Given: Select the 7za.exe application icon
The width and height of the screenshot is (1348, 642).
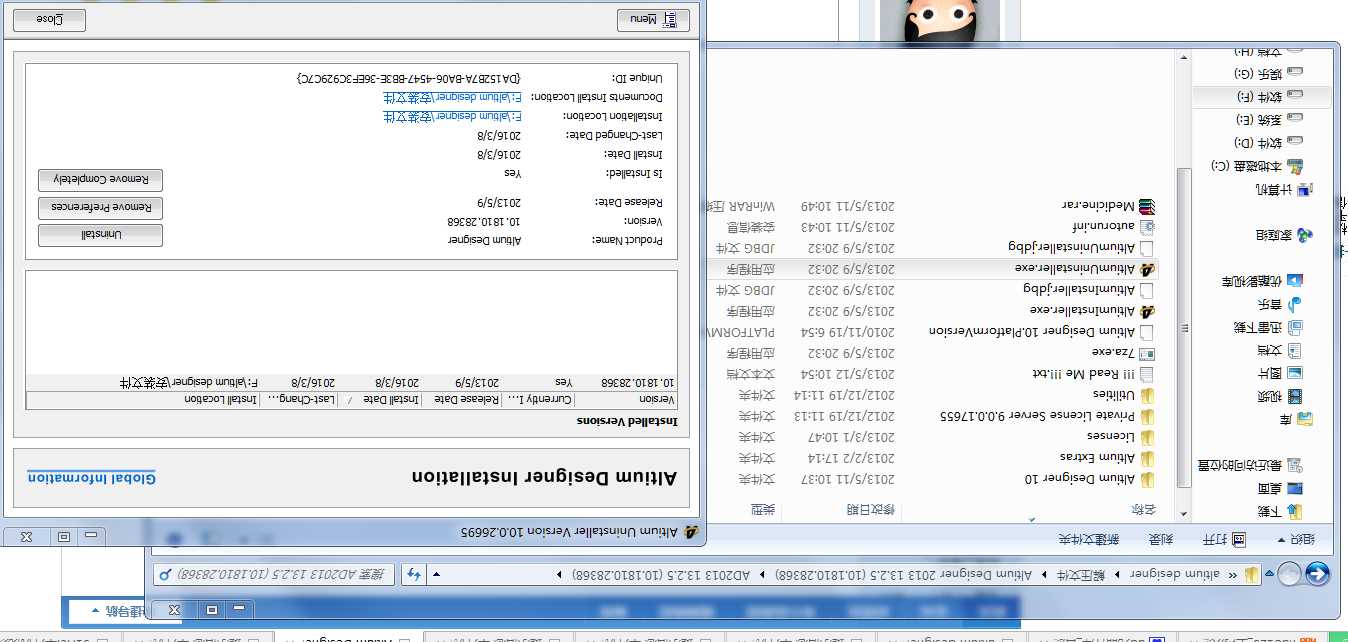Looking at the screenshot, I should (1147, 353).
